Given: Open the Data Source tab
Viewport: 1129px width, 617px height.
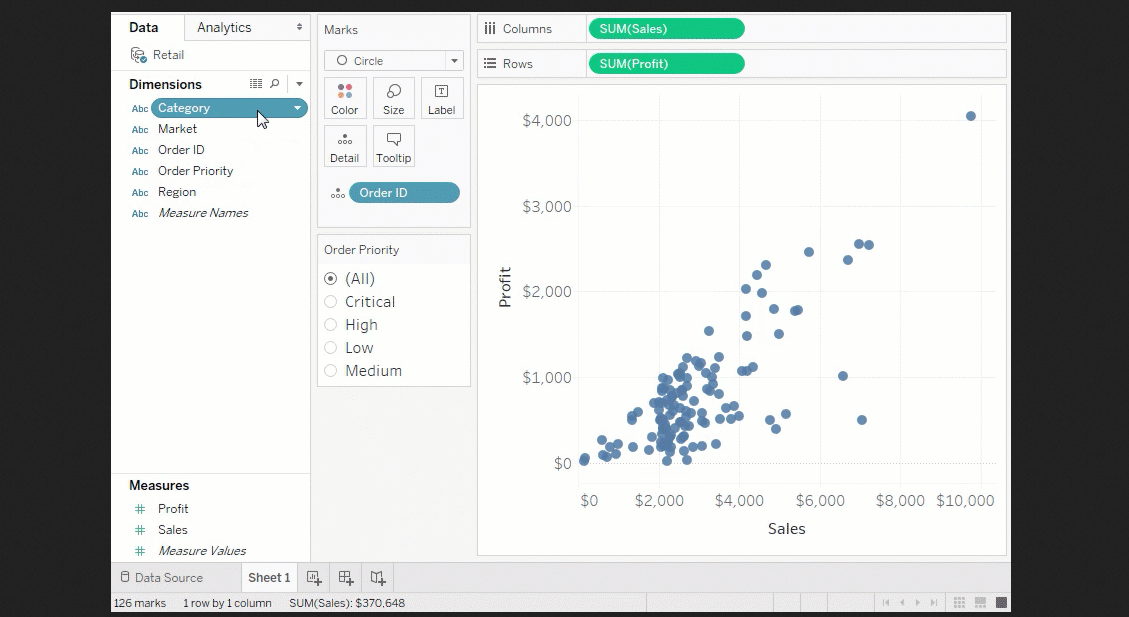Looking at the screenshot, I should click(x=160, y=578).
